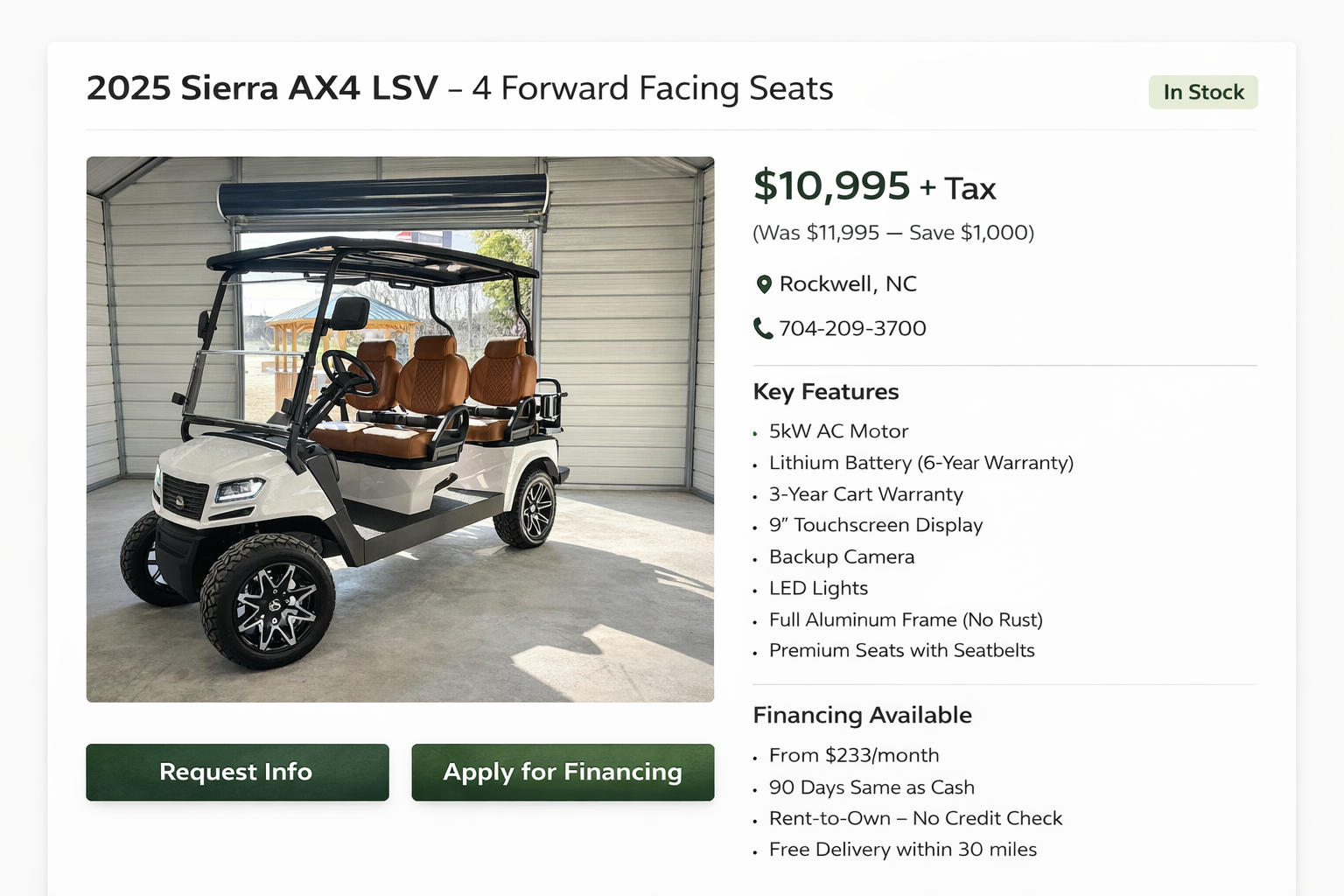1344x896 pixels.
Task: Click the Was $11,995 savings note
Action: click(893, 233)
